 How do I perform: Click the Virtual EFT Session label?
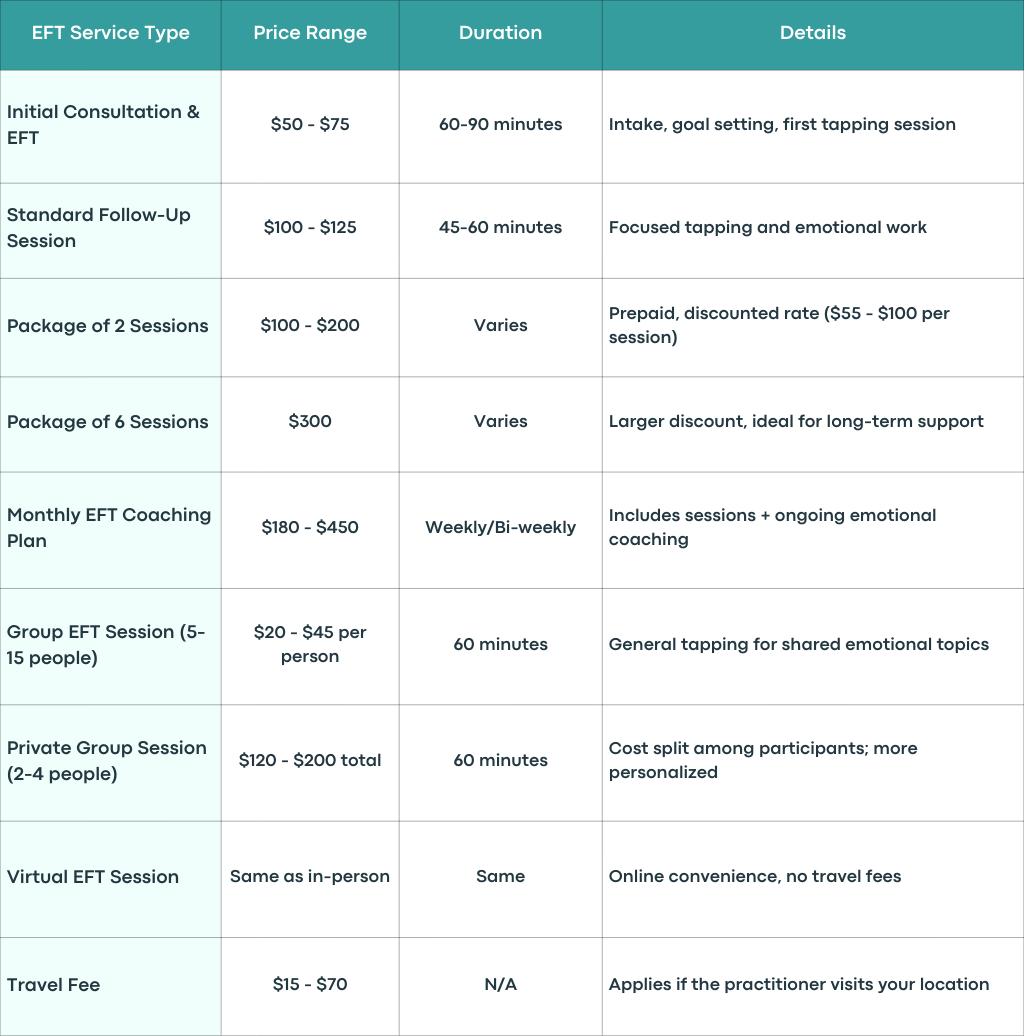click(x=92, y=877)
